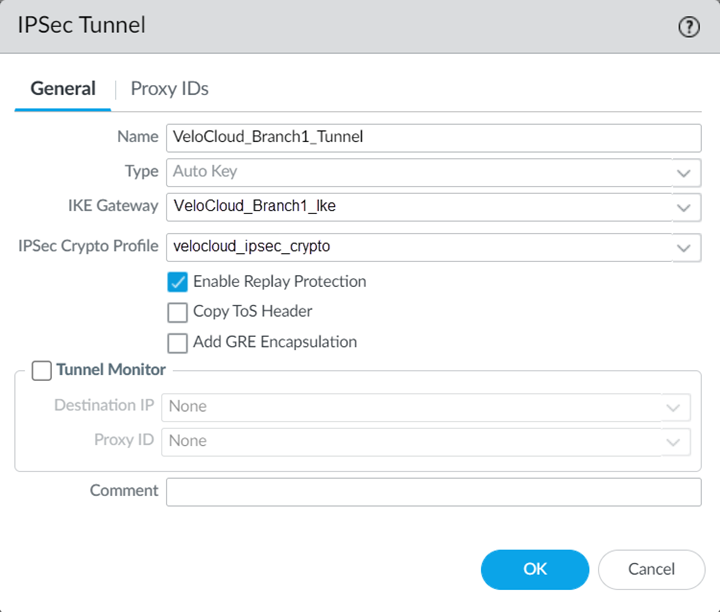The width and height of the screenshot is (720, 612).
Task: Select the velocloud_ipsec_crypto profile text field
Action: [415, 247]
